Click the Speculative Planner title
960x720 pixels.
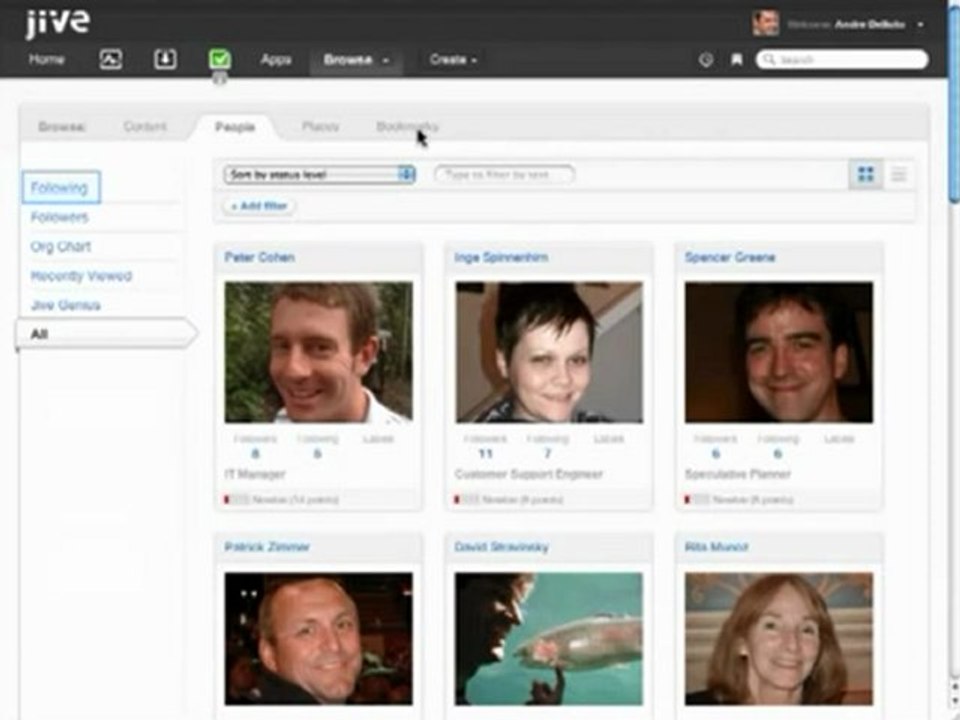[738, 474]
